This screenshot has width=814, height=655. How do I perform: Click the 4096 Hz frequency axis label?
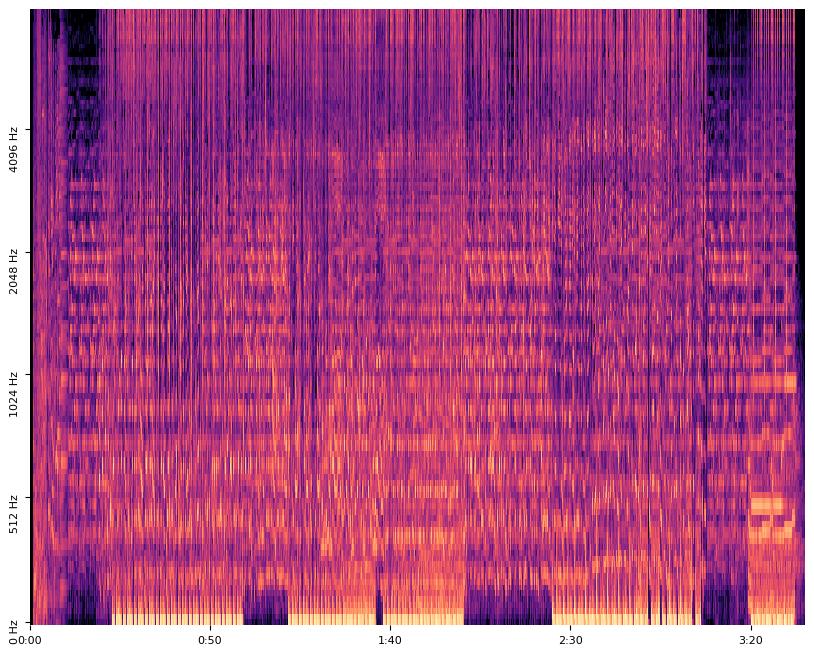click(13, 149)
